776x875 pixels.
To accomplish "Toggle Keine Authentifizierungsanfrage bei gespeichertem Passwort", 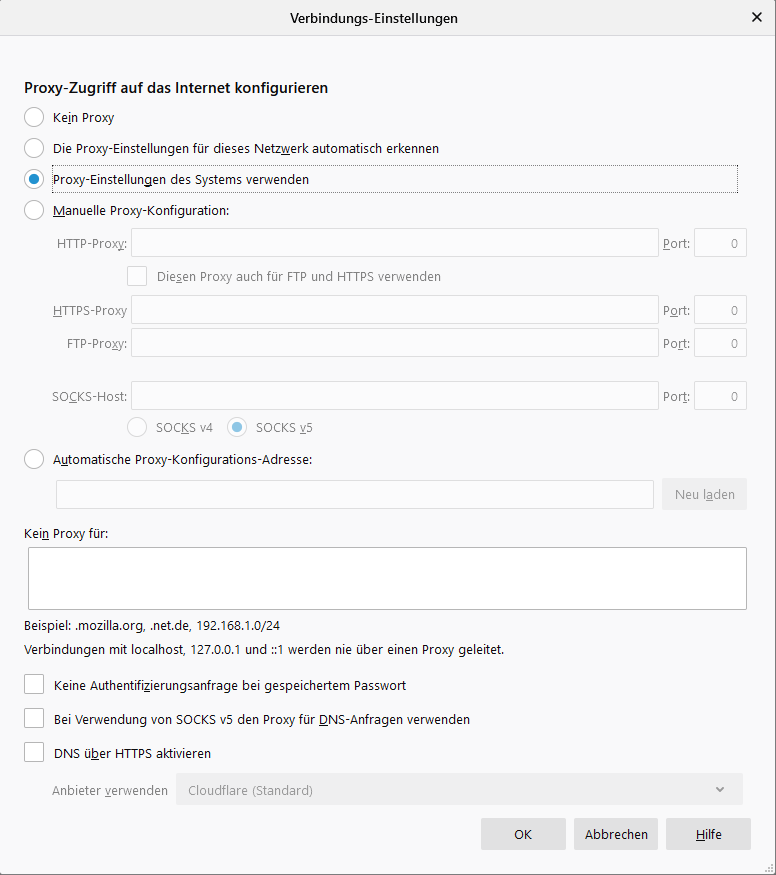I will [x=34, y=684].
